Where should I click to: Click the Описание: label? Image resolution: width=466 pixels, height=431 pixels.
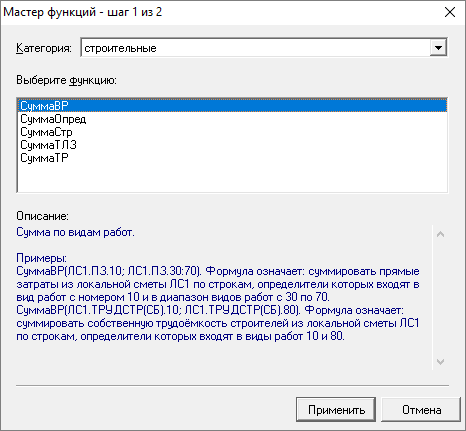[42, 216]
